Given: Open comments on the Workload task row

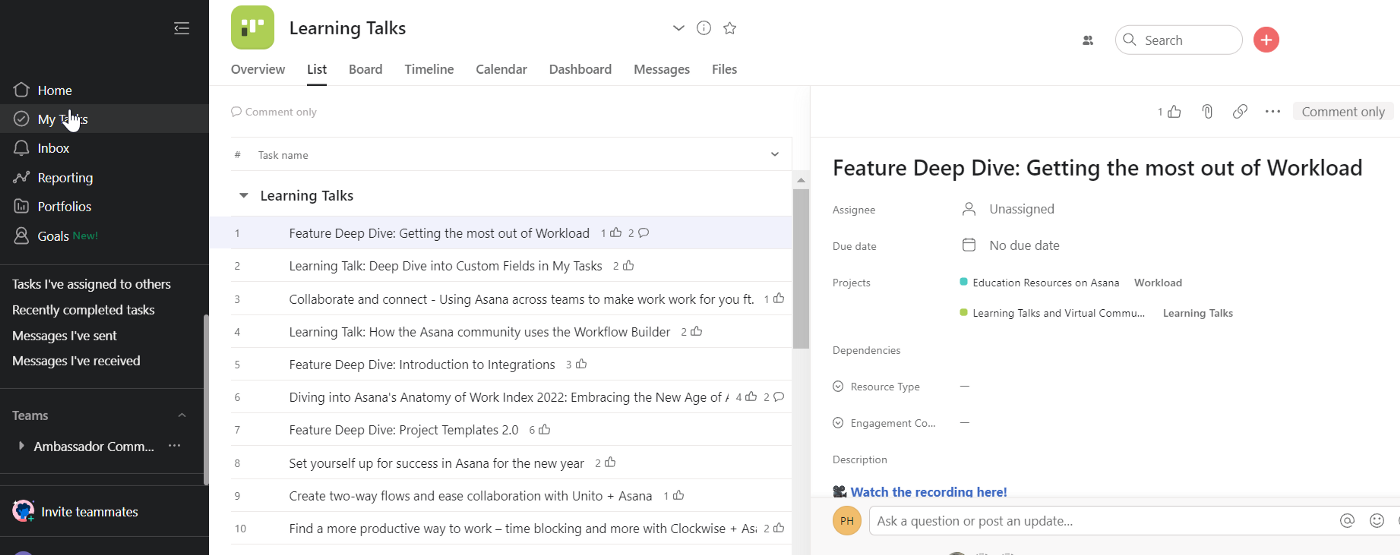Looking at the screenshot, I should coord(643,233).
